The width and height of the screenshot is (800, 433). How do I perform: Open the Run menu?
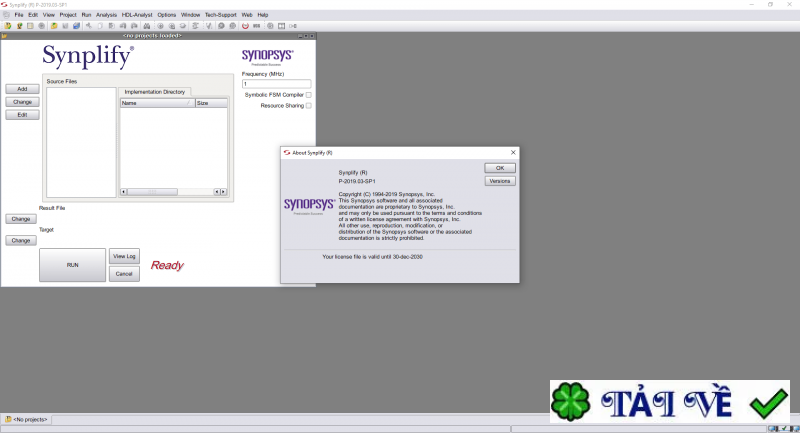click(86, 15)
